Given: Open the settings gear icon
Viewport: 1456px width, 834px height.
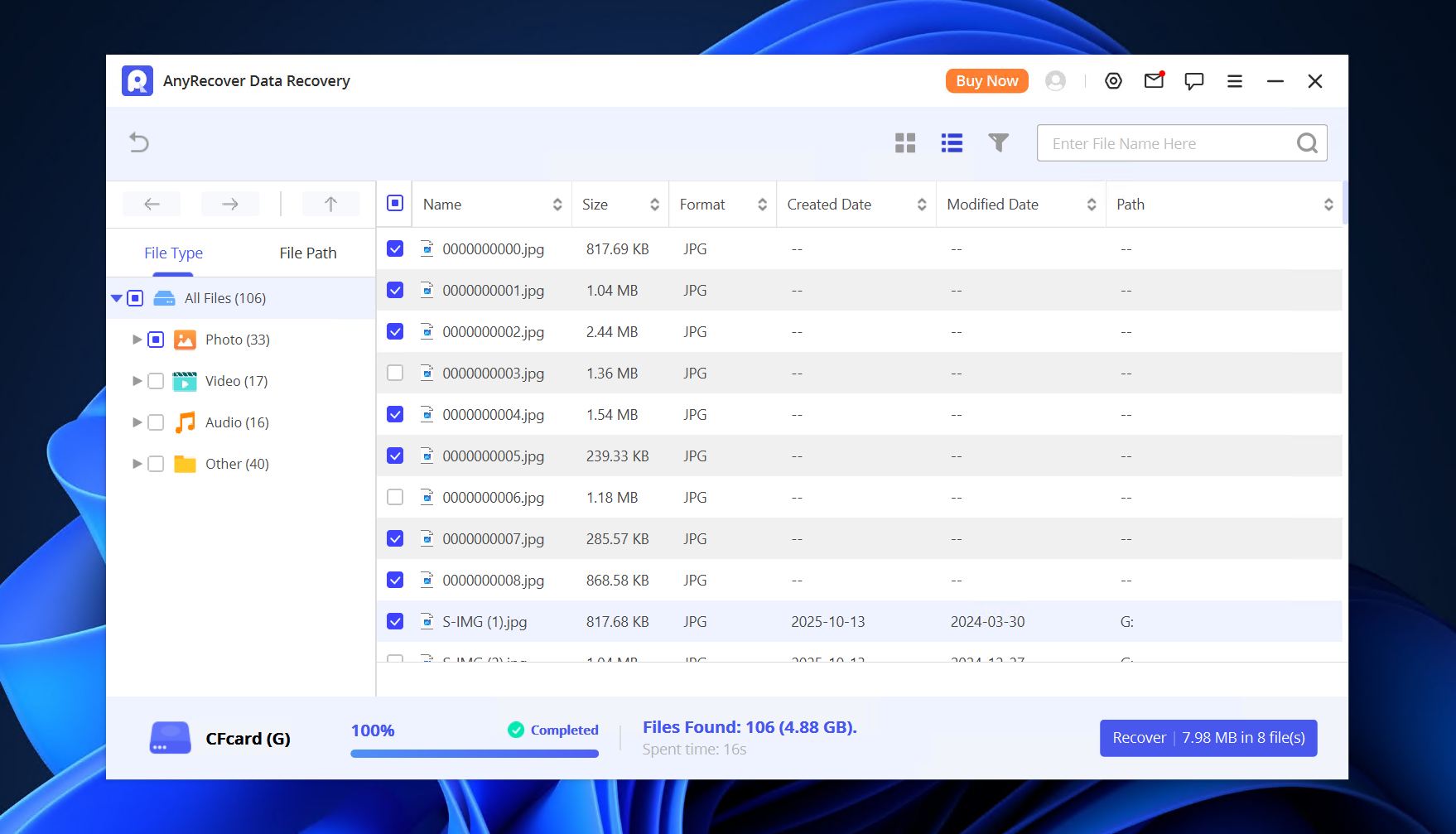Looking at the screenshot, I should [1113, 80].
